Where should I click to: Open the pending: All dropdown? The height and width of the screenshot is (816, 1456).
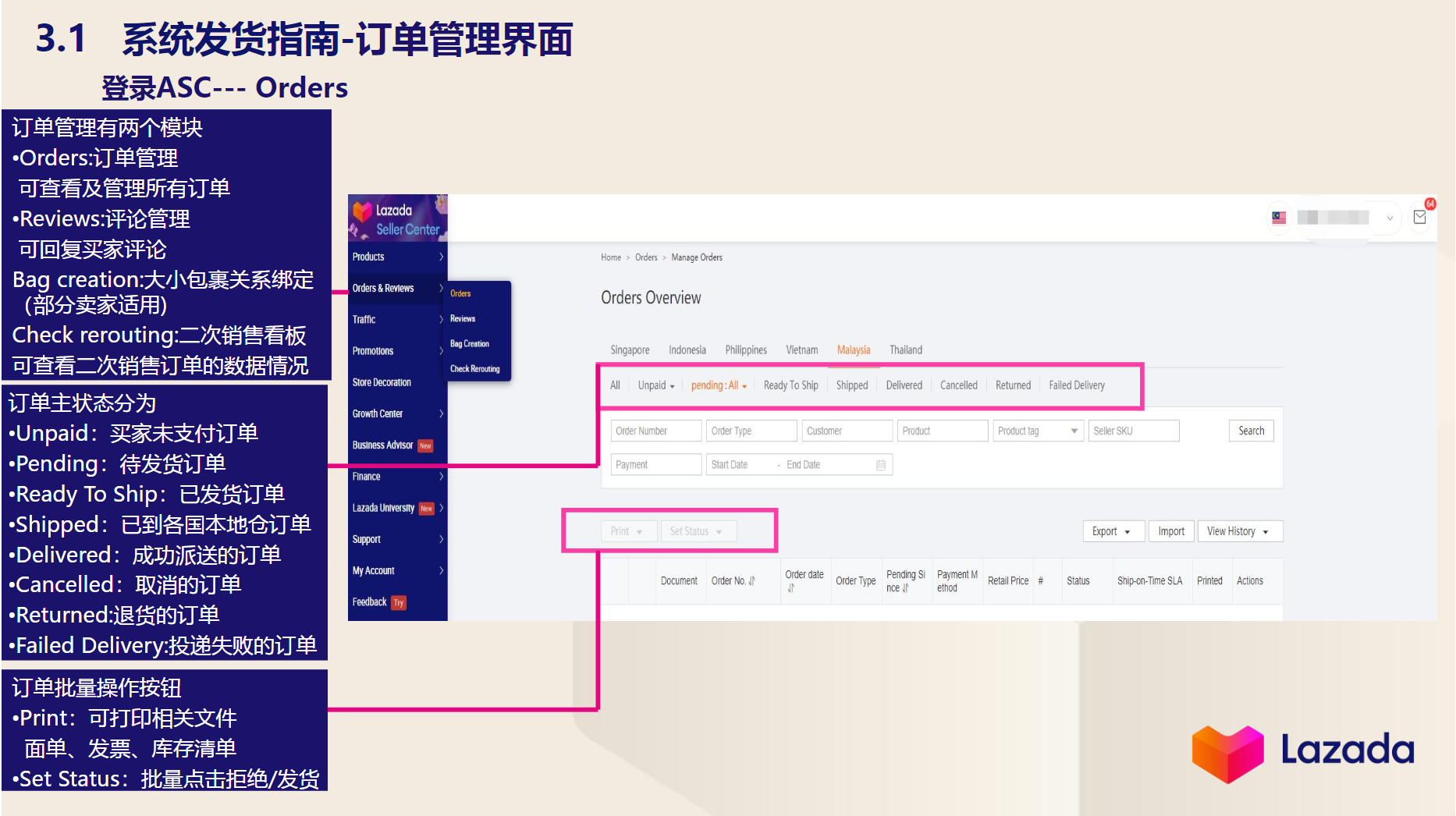[719, 385]
